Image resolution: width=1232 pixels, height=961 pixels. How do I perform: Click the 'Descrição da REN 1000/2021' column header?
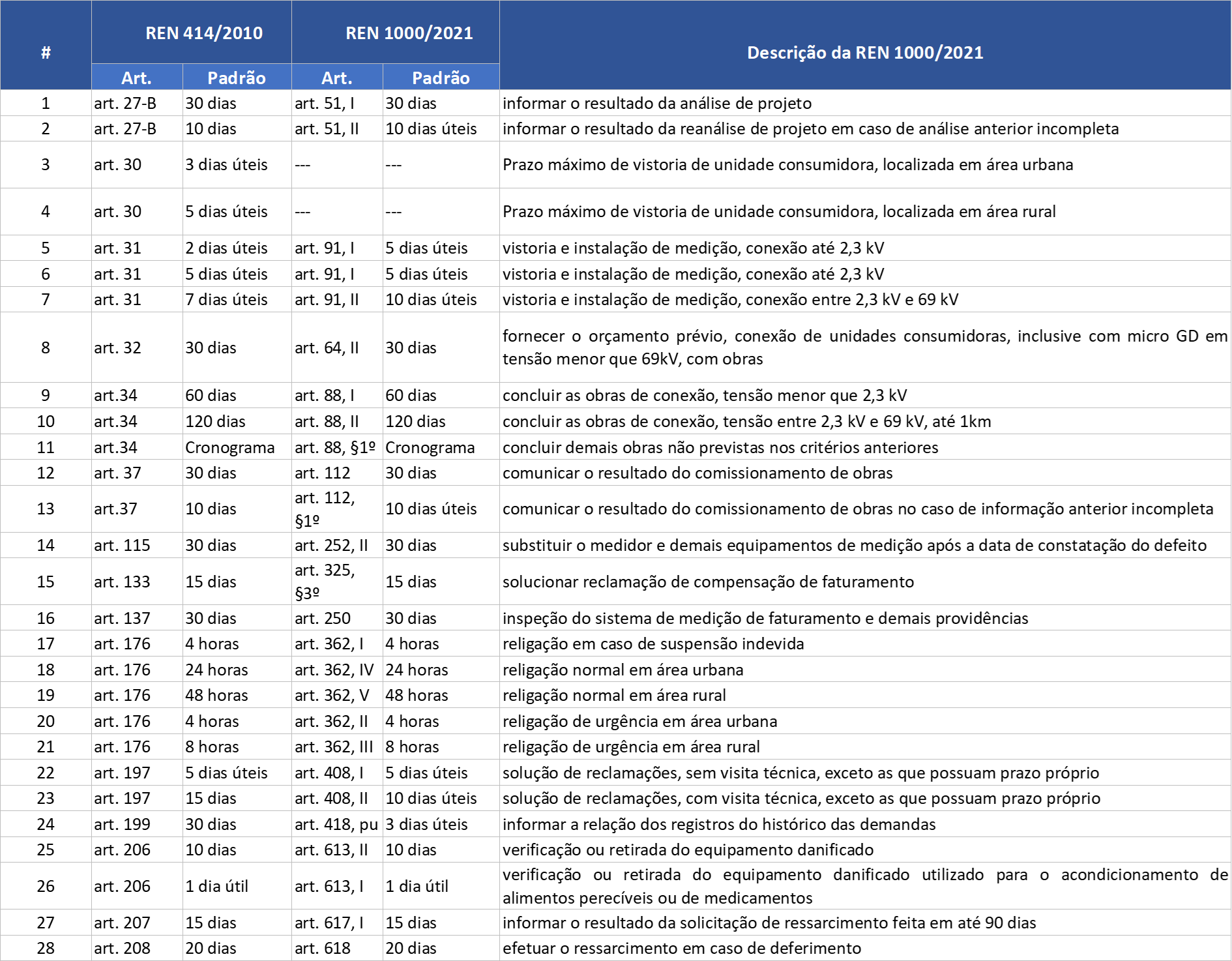click(864, 52)
